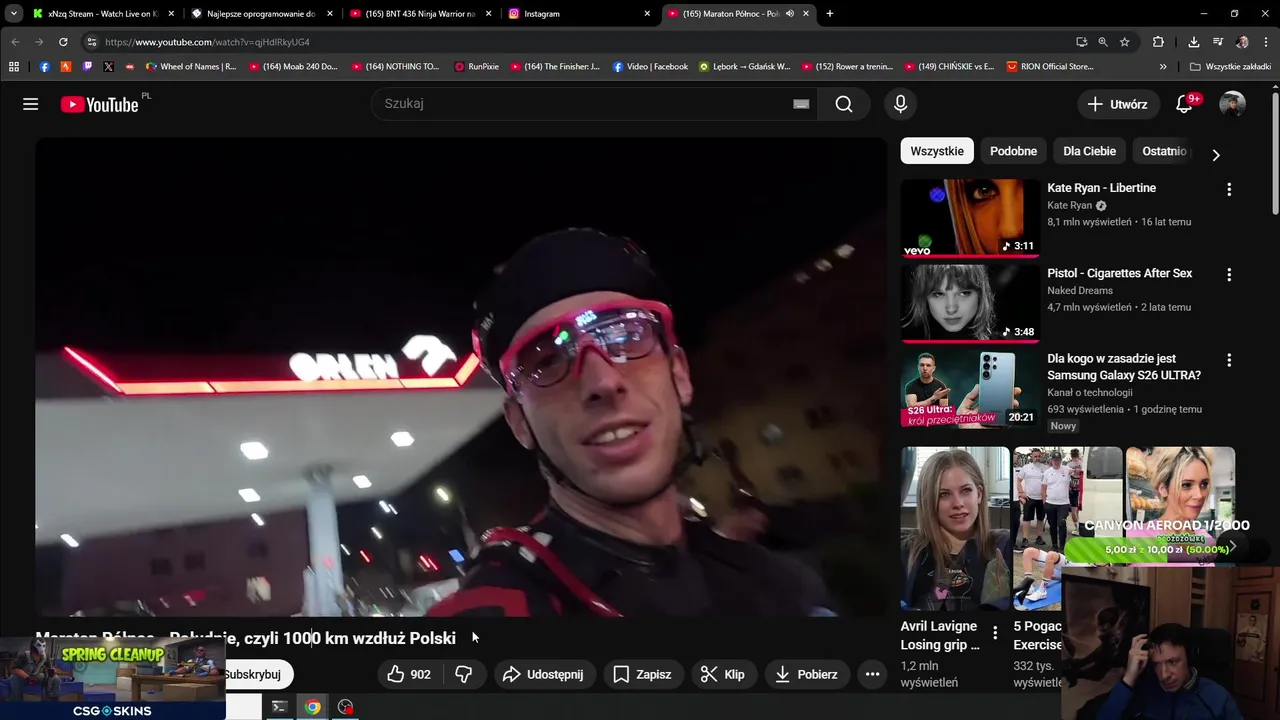
Task: Open more actions three-dot button under video
Action: [872, 674]
